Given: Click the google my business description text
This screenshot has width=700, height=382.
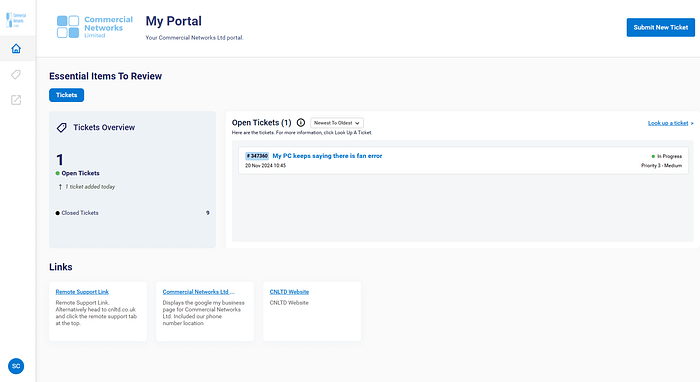Looking at the screenshot, I should 204,313.
